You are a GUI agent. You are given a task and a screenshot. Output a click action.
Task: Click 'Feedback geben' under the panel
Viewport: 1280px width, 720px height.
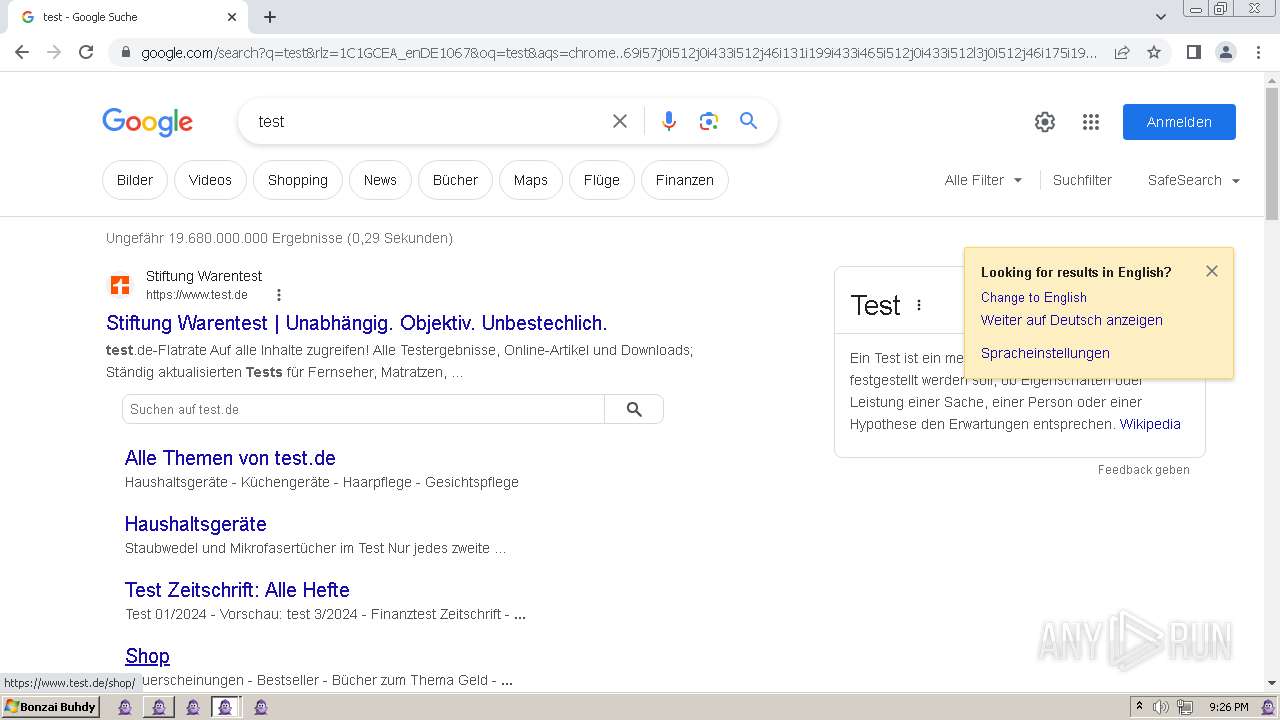1144,470
